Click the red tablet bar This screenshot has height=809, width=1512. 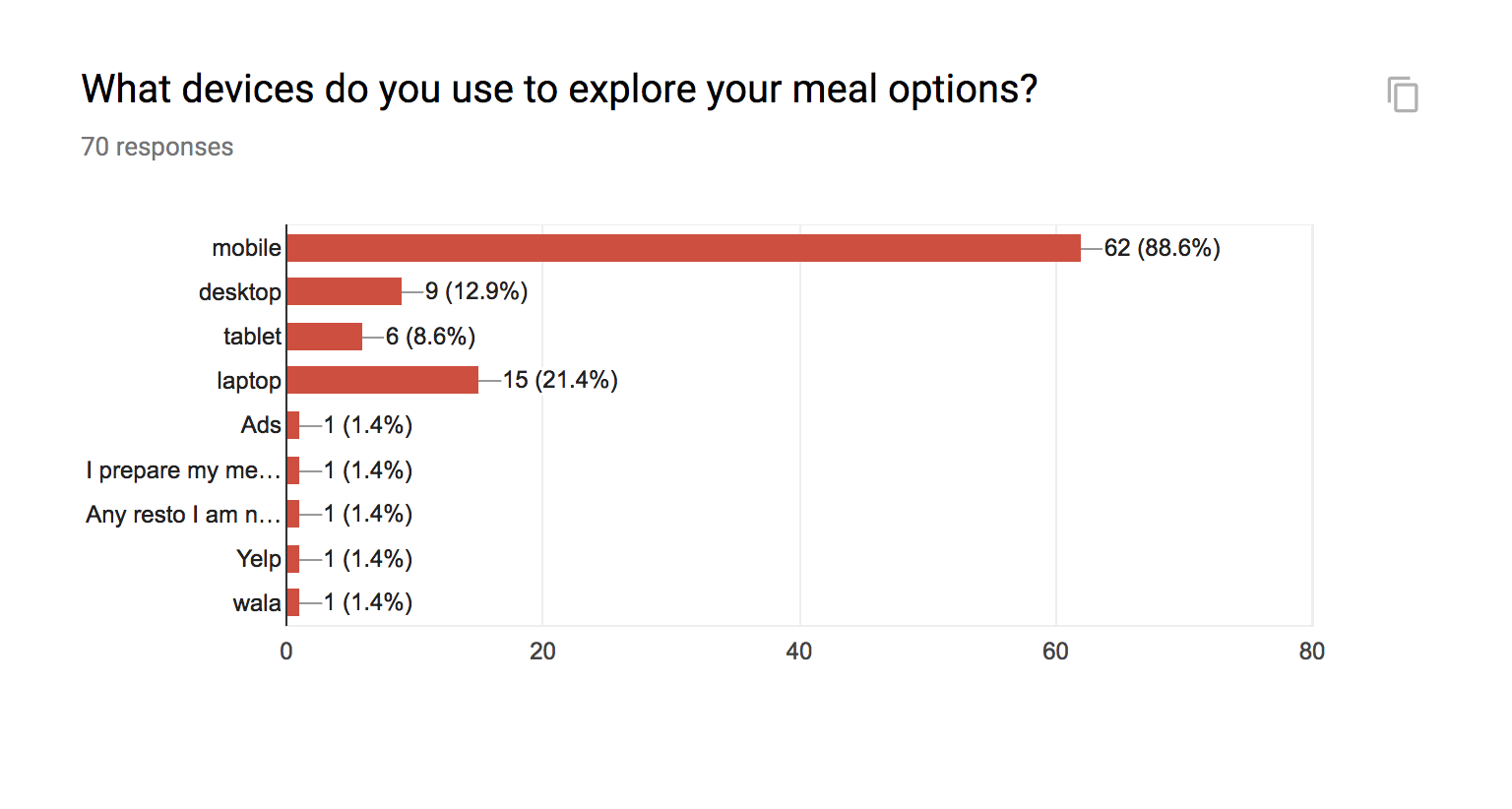point(324,337)
